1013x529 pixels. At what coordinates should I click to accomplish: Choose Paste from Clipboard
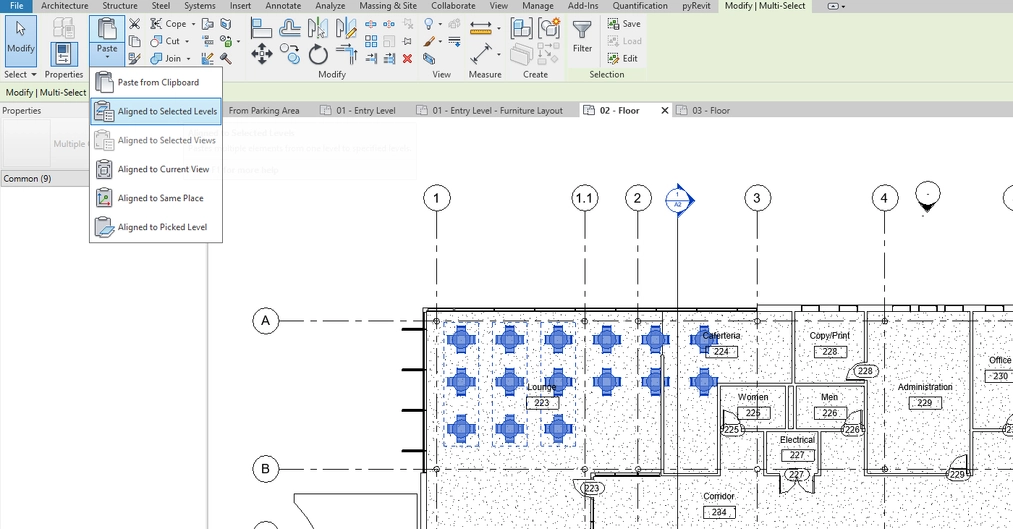[156, 83]
